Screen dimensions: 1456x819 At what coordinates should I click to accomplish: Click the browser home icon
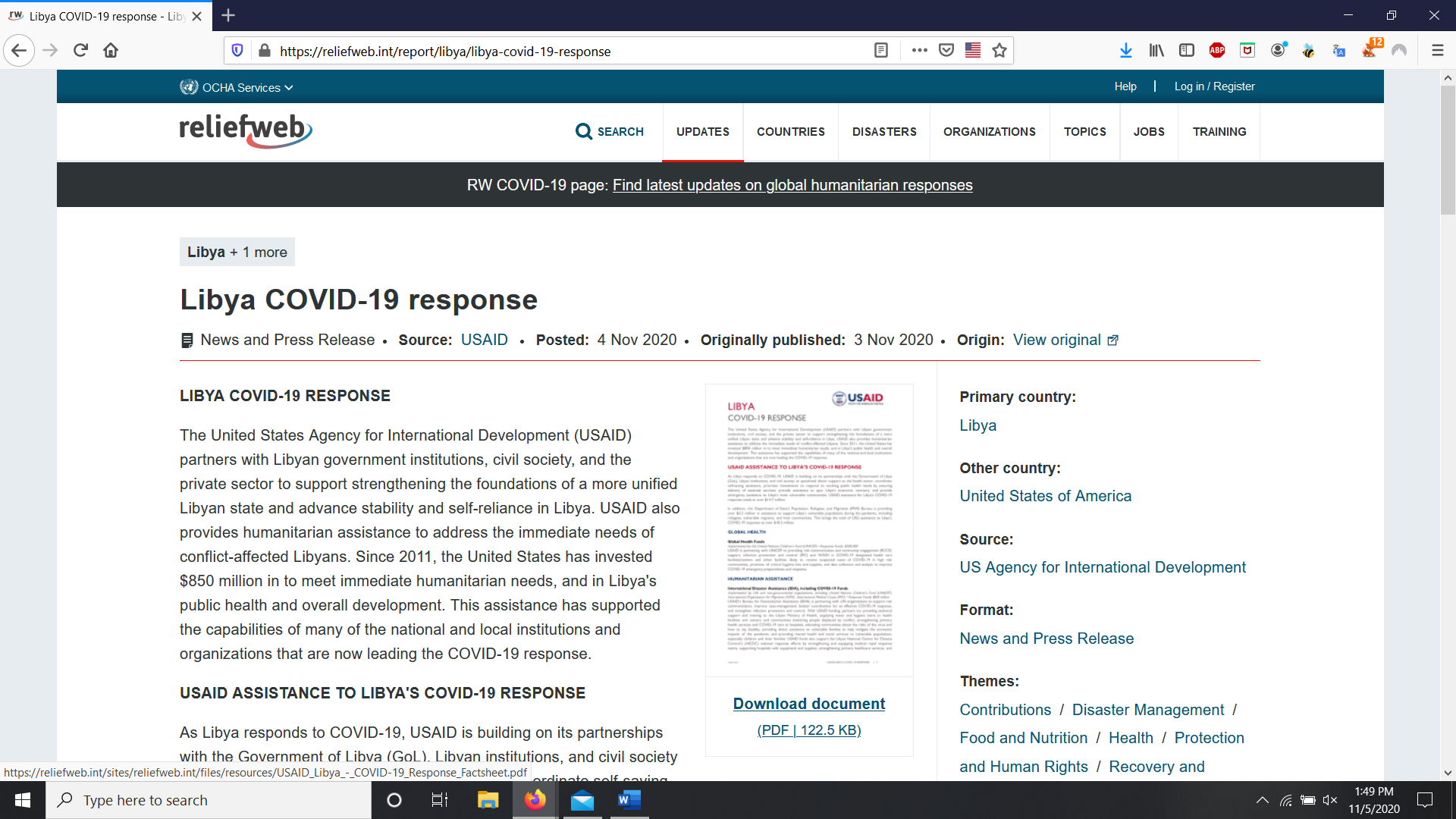(x=111, y=51)
